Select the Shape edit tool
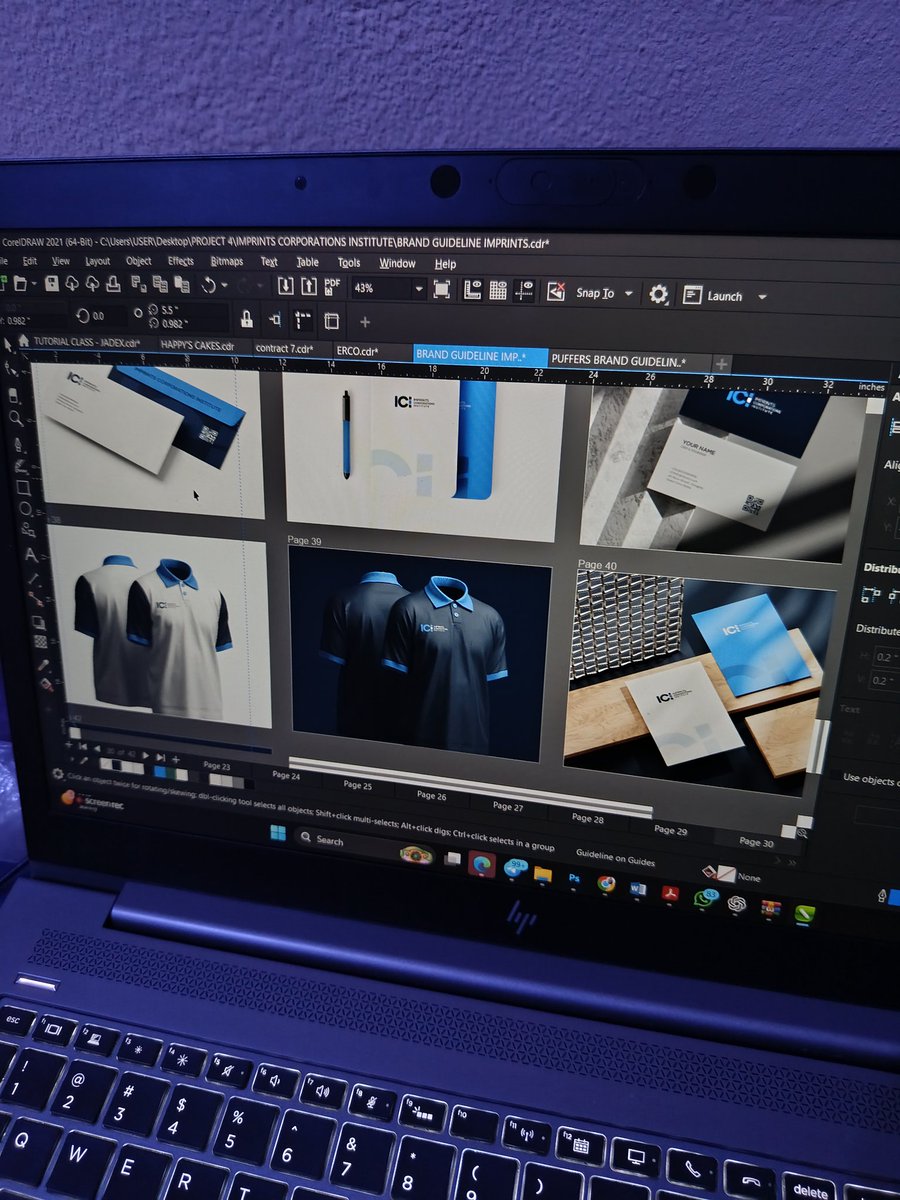Viewport: 900px width, 1200px height. tap(10, 369)
